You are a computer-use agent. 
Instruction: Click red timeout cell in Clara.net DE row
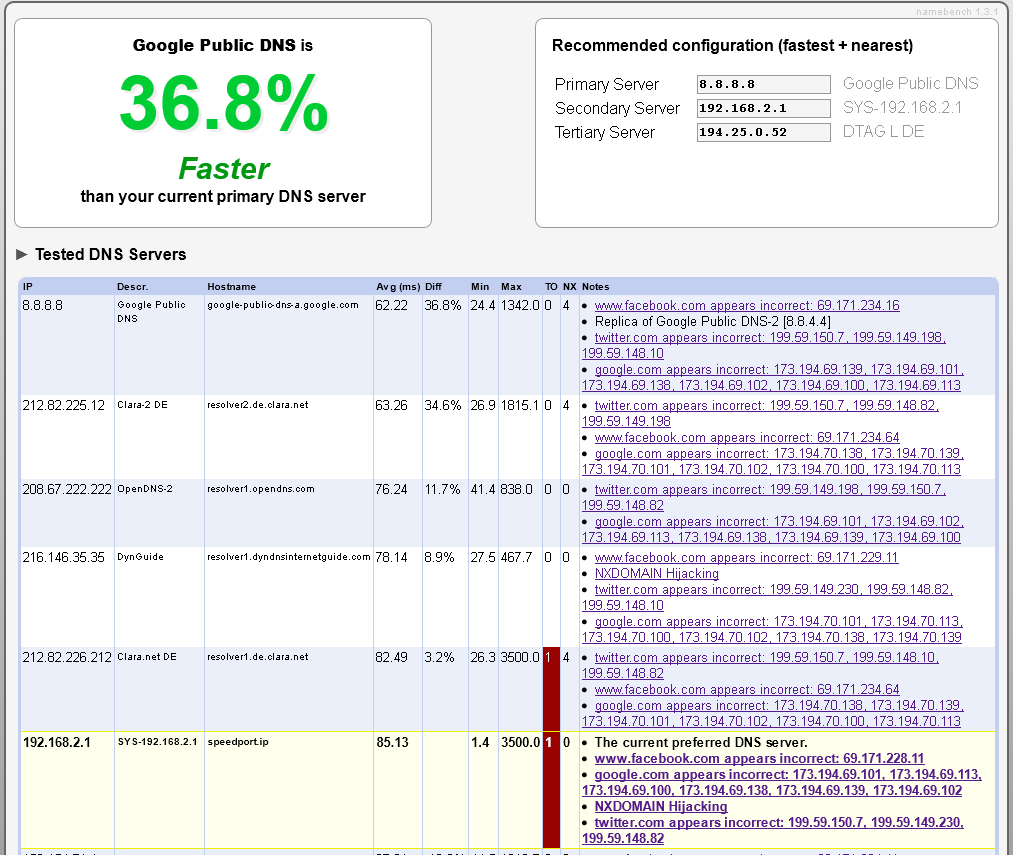pos(550,688)
